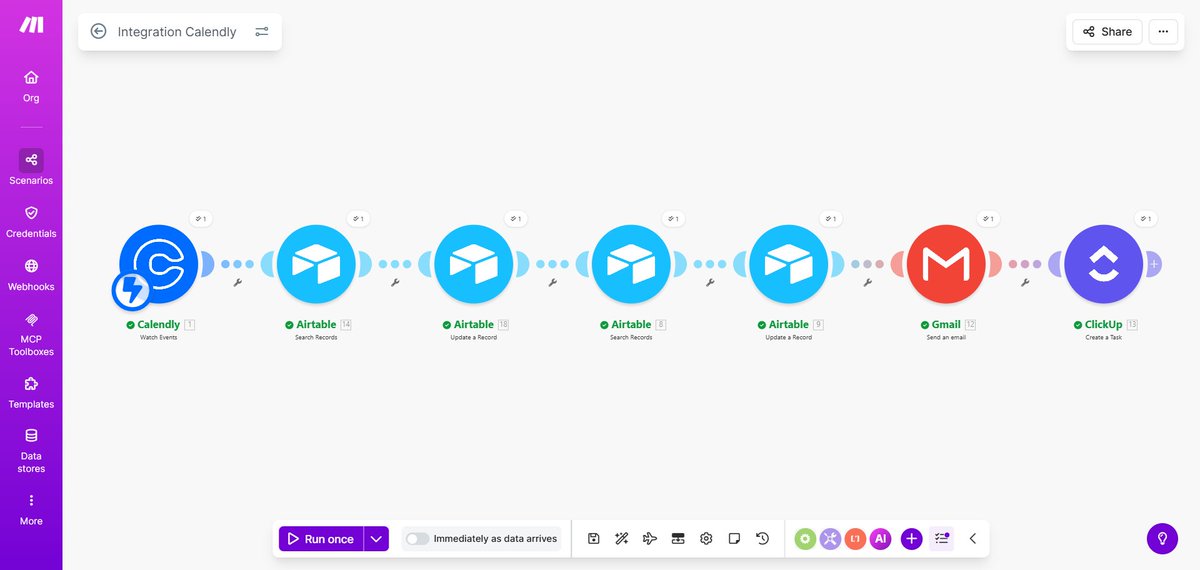Click the Create a Task caption

click(1103, 337)
